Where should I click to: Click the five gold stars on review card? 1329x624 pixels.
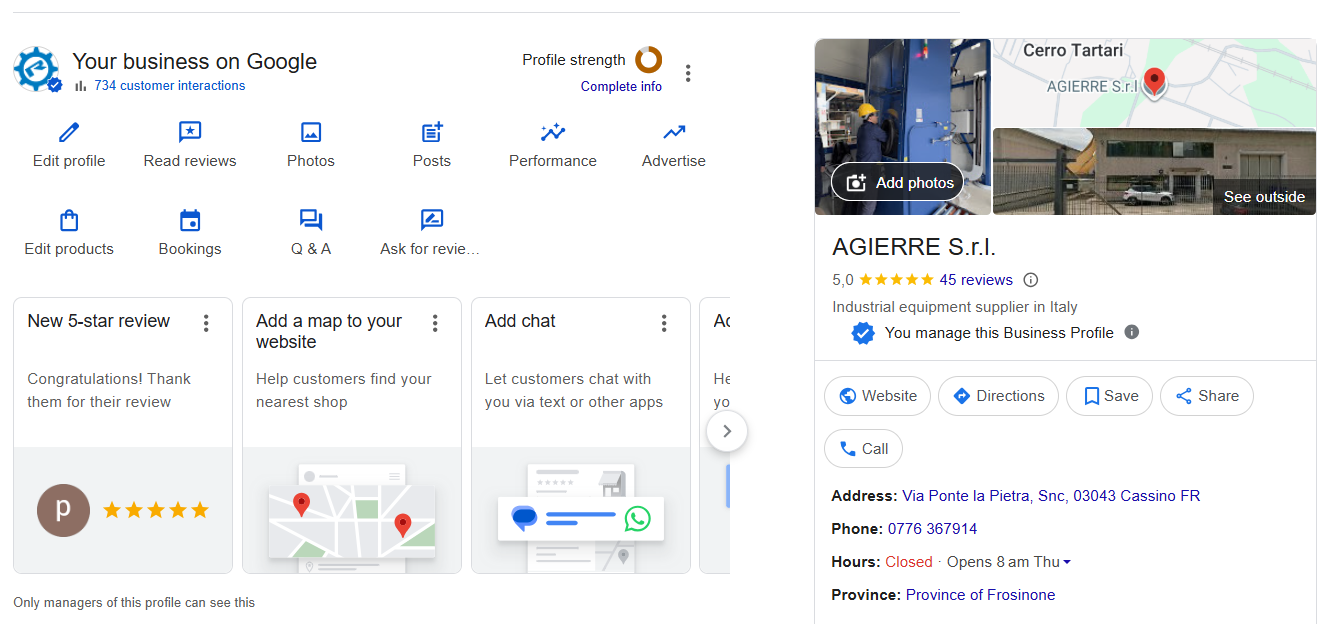pyautogui.click(x=156, y=510)
